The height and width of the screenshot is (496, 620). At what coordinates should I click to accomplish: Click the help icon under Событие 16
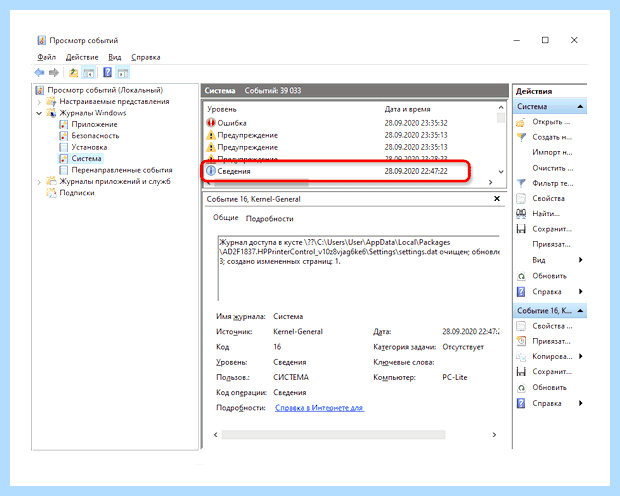pyautogui.click(x=521, y=403)
